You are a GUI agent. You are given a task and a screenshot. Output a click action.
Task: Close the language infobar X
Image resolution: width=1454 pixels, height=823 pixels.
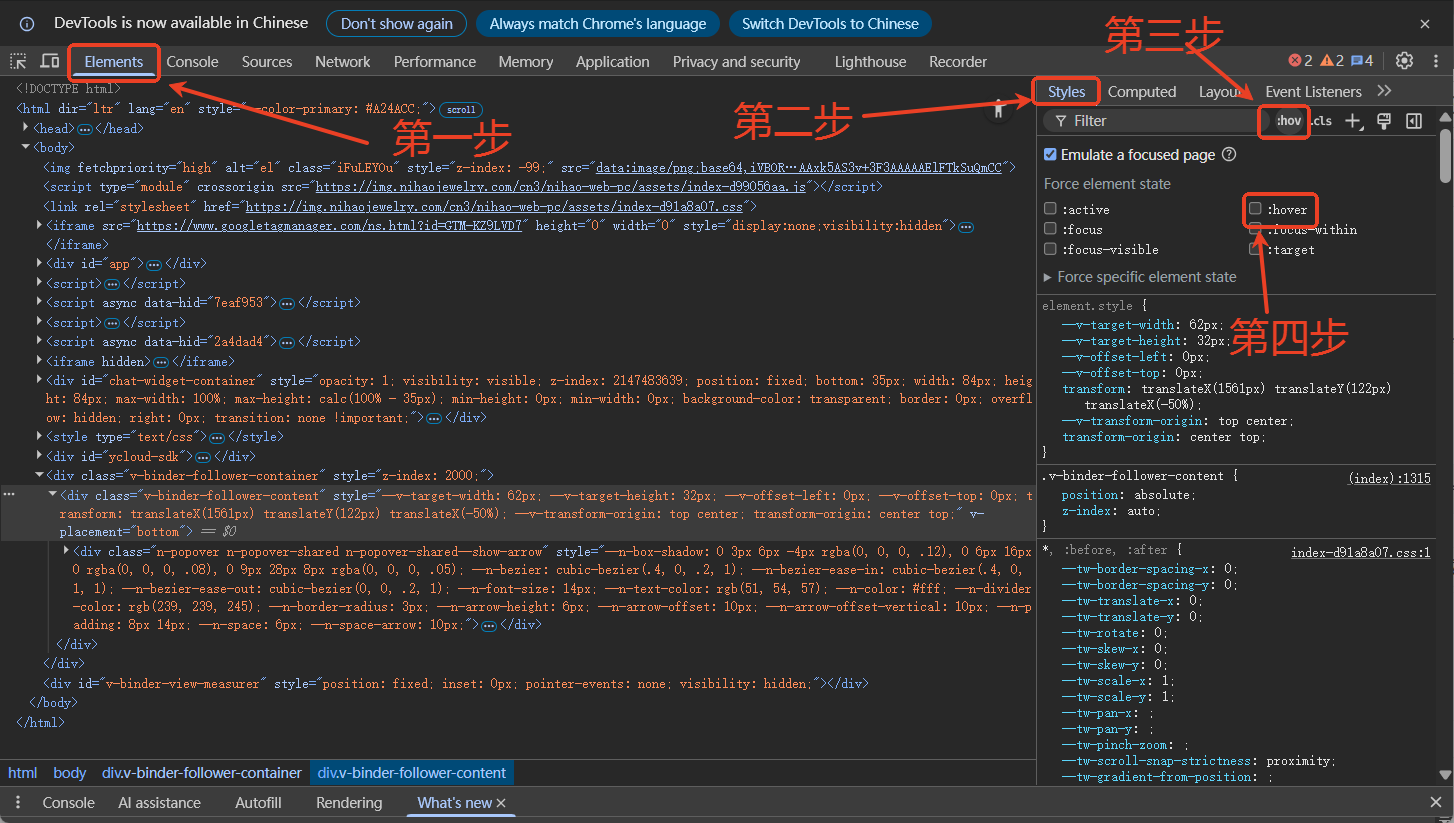point(1425,23)
